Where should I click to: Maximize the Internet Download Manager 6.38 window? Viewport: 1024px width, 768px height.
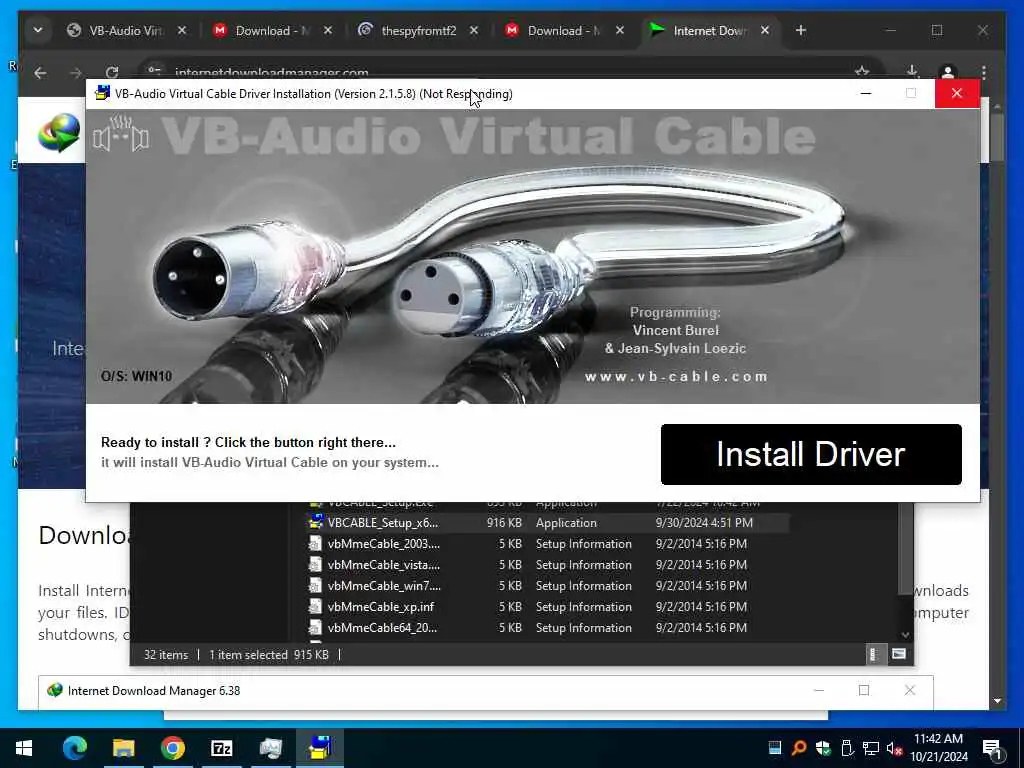tap(864, 690)
